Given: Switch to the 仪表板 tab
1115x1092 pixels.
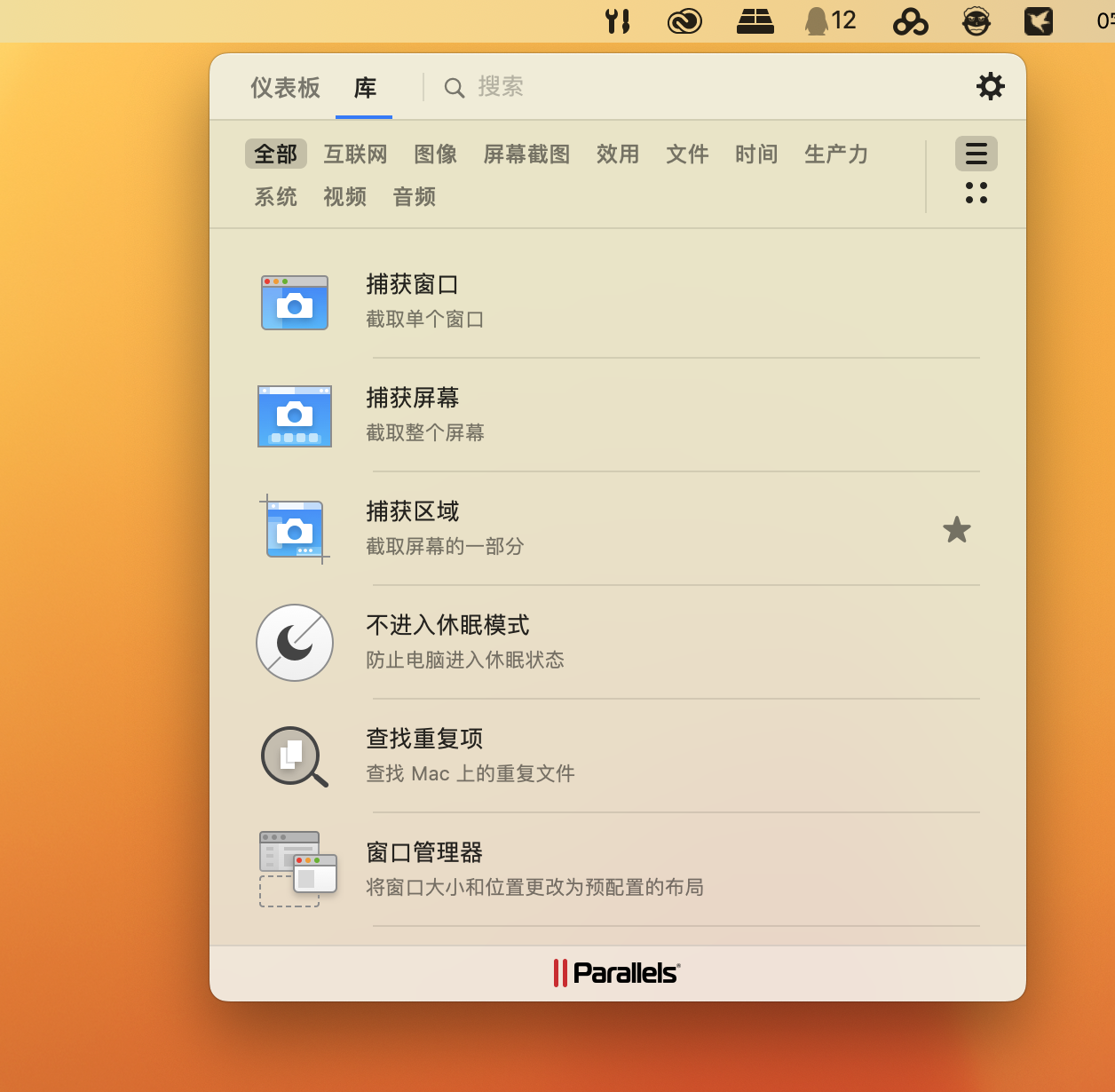Looking at the screenshot, I should 284,88.
